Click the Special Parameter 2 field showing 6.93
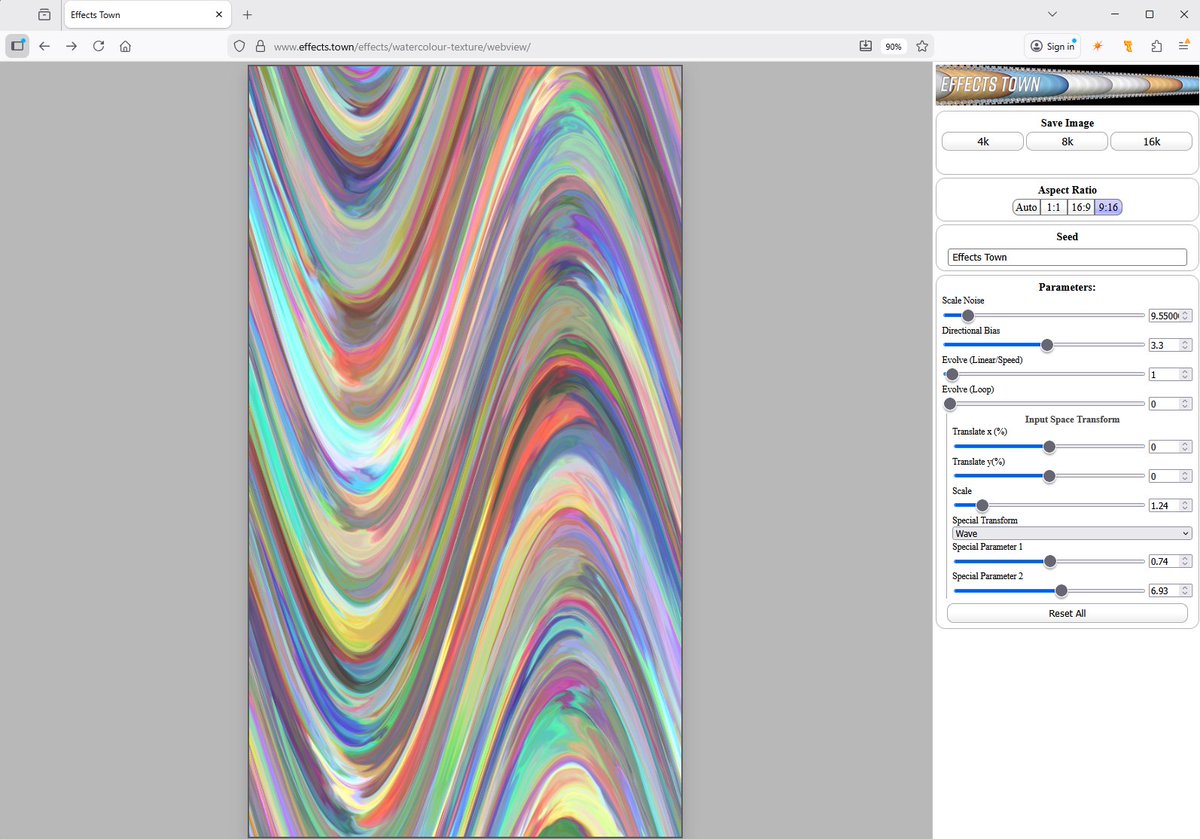The height and width of the screenshot is (839, 1200). click(1170, 591)
